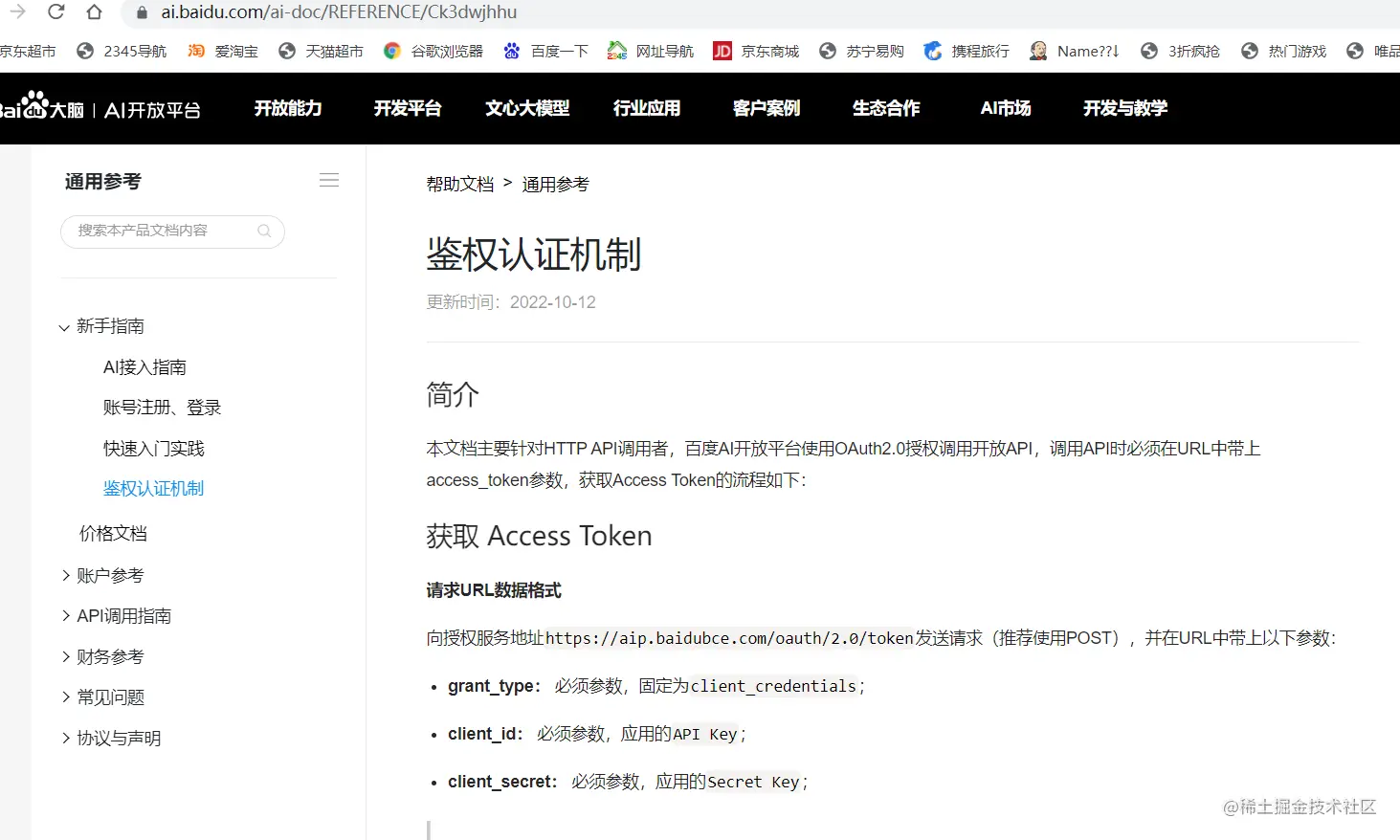
Task: Click the JD icon for 京东商城 bookmark
Action: coord(721,51)
